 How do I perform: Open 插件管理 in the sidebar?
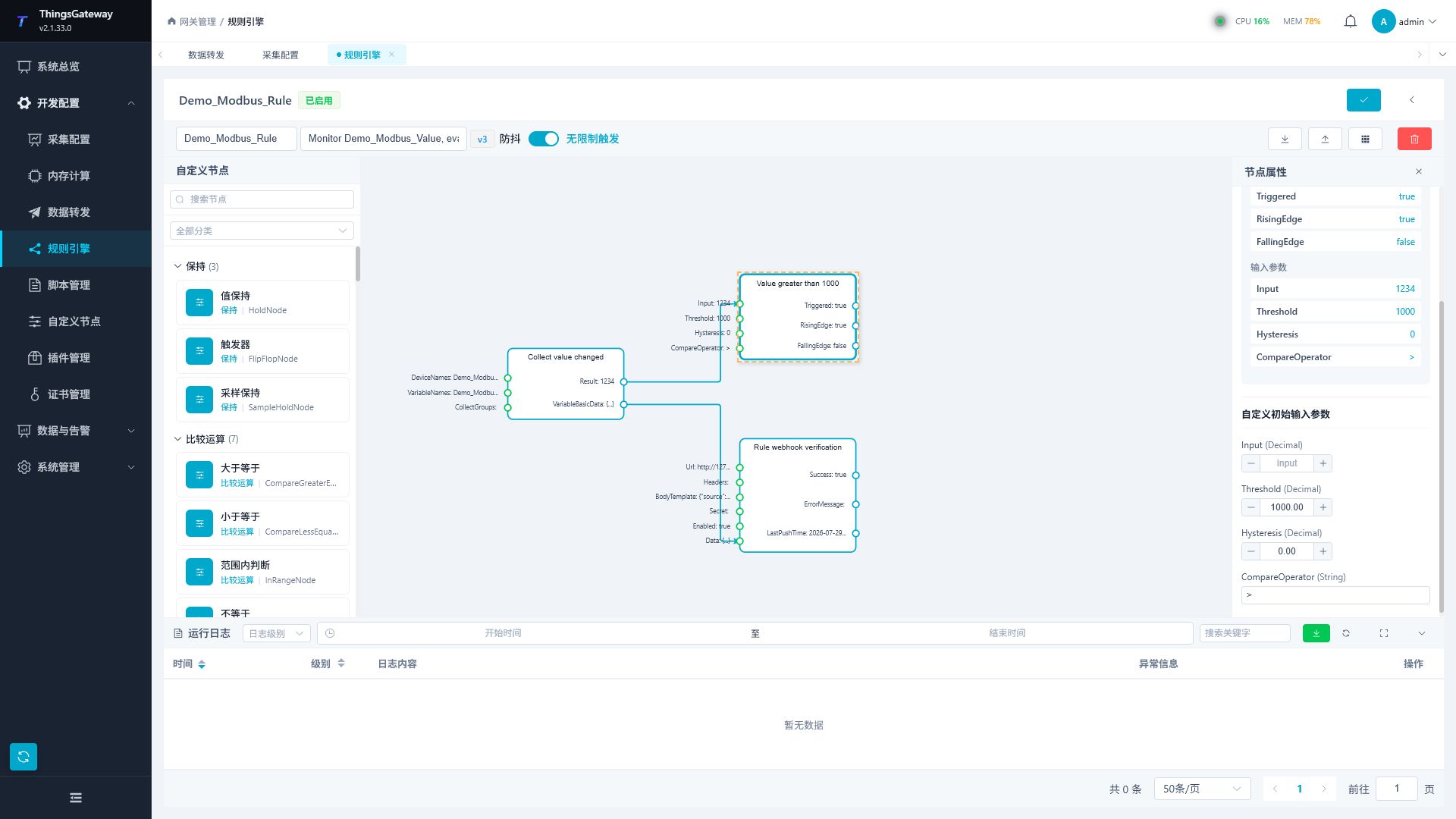pos(76,358)
